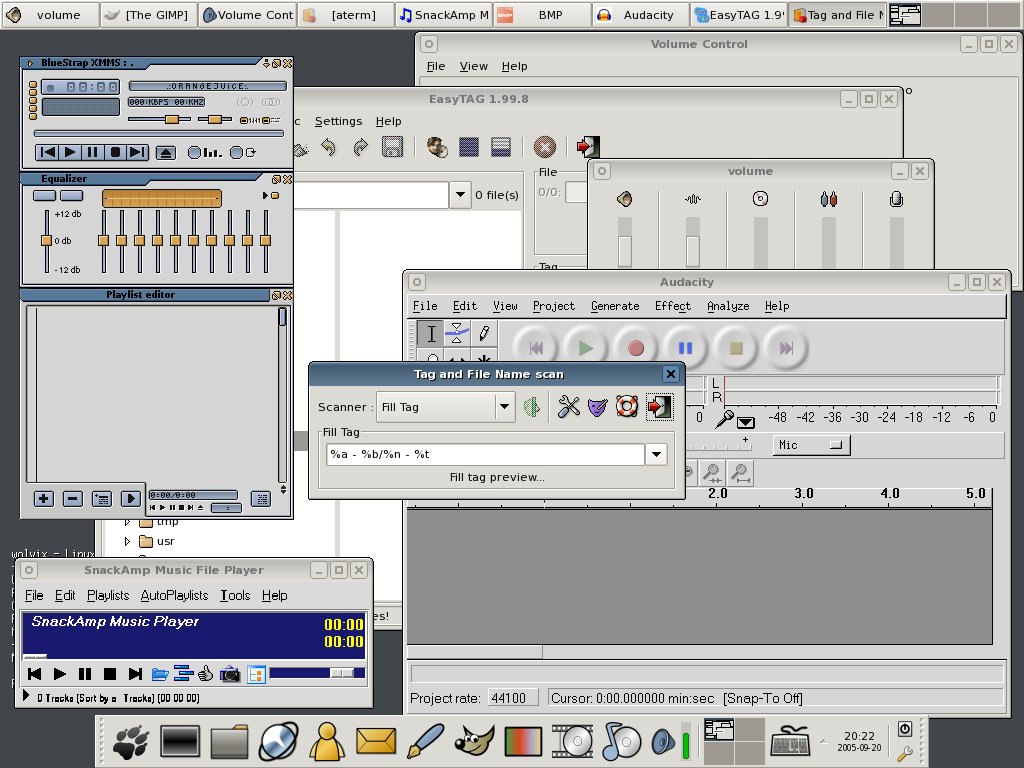Viewport: 1024px width, 768px height.
Task: Adjust the SnackAmp volume slider
Action: pyautogui.click(x=317, y=673)
